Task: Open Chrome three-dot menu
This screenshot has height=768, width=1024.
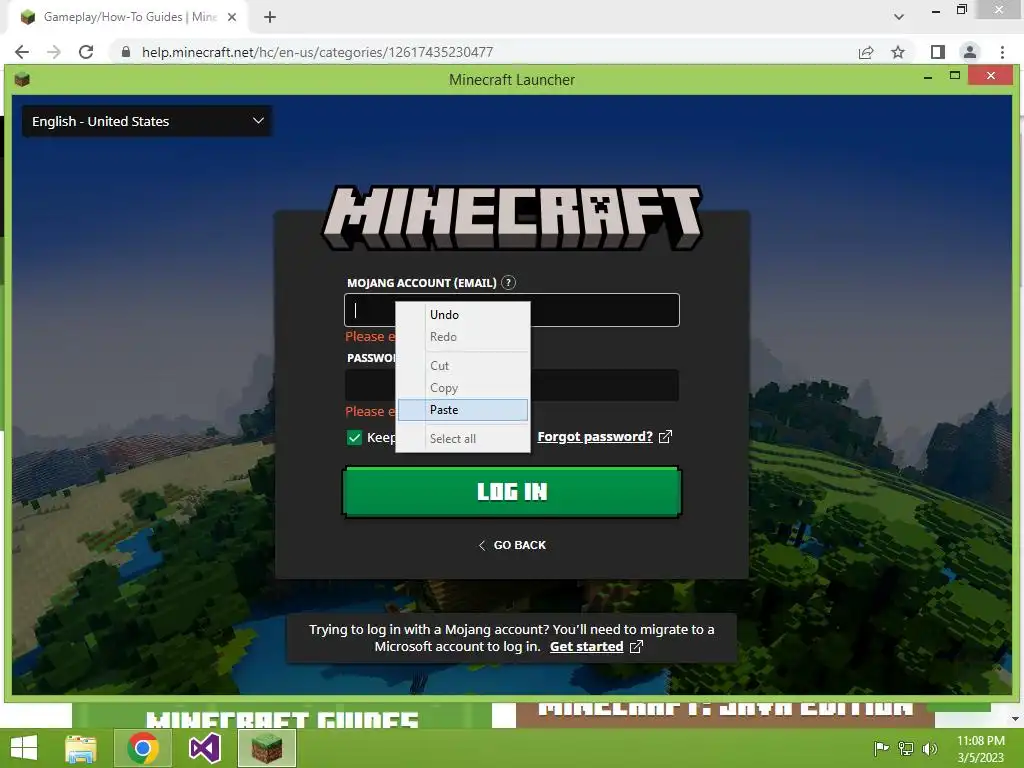Action: click(1002, 52)
